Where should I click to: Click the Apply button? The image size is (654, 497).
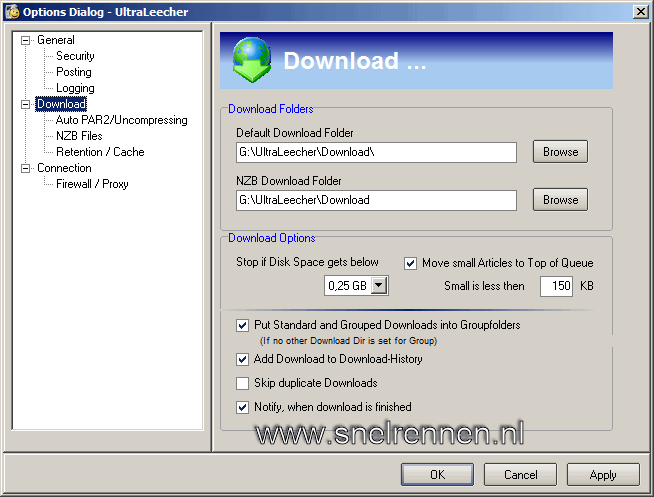(603, 474)
